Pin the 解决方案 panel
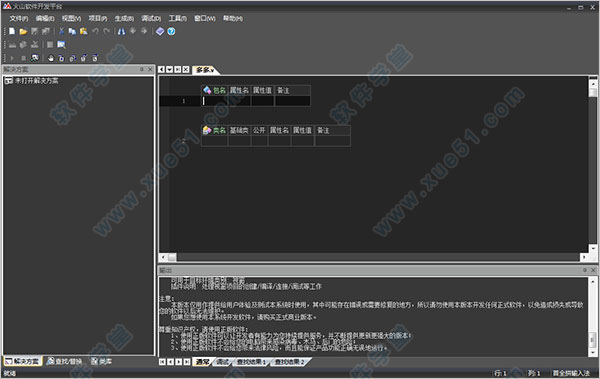This screenshot has width=600, height=379. [141, 69]
